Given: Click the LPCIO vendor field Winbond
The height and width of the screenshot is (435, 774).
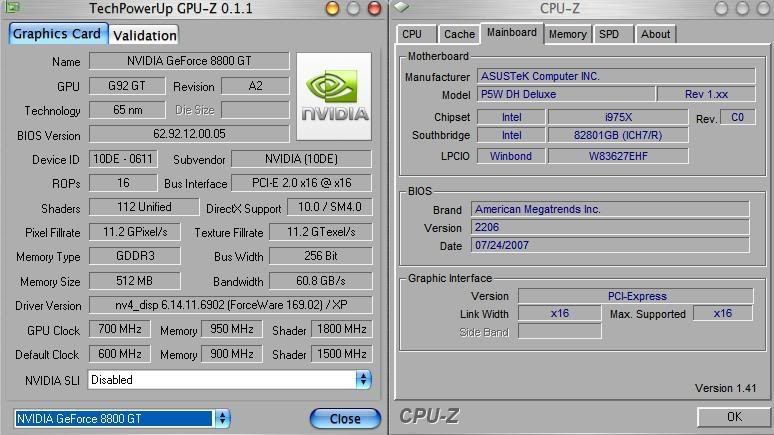Looking at the screenshot, I should click(x=511, y=156).
